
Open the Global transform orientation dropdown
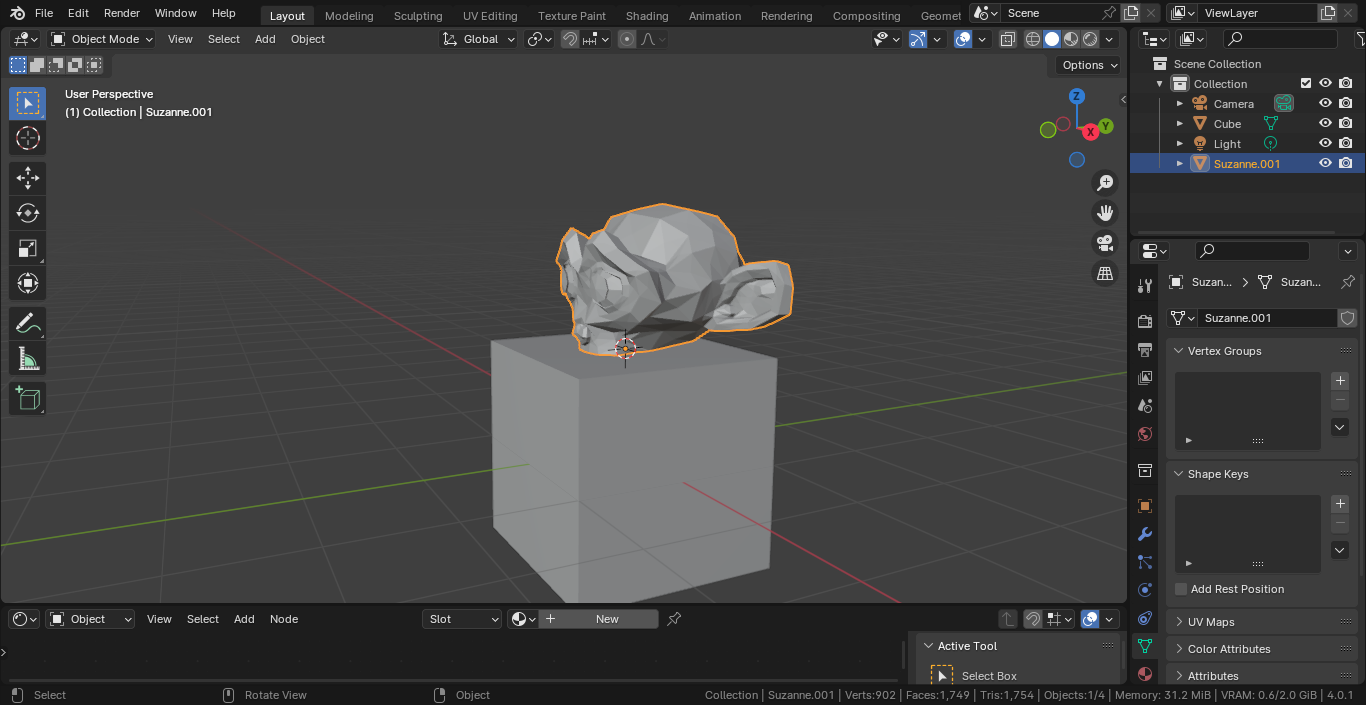[x=479, y=39]
